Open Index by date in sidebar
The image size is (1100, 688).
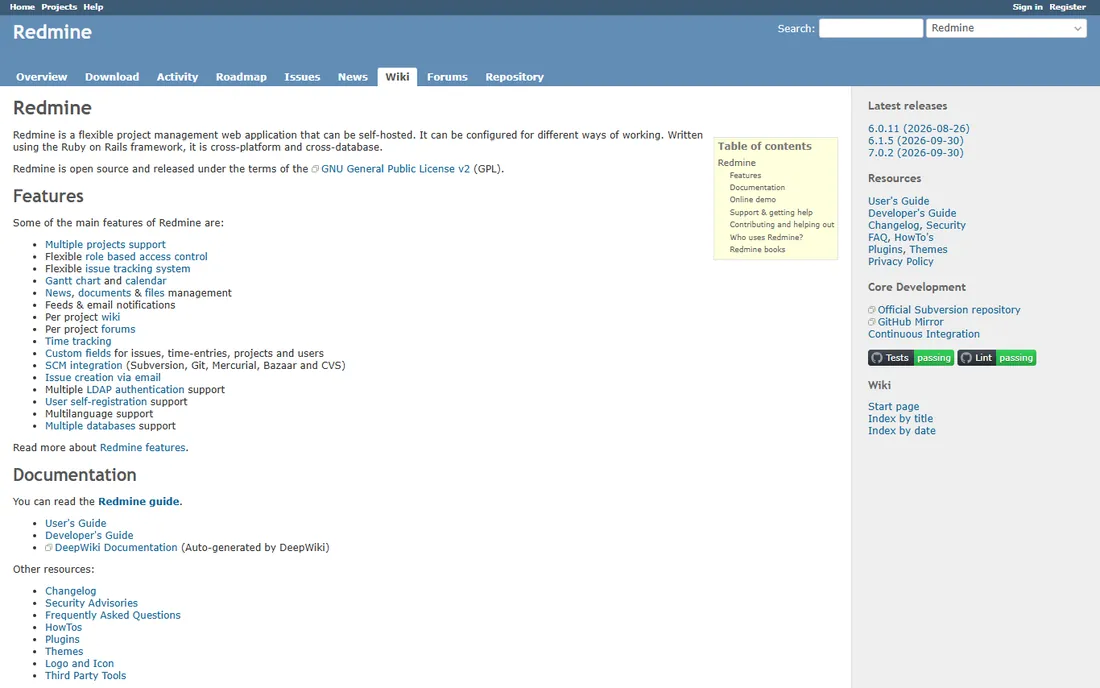pyautogui.click(x=901, y=431)
